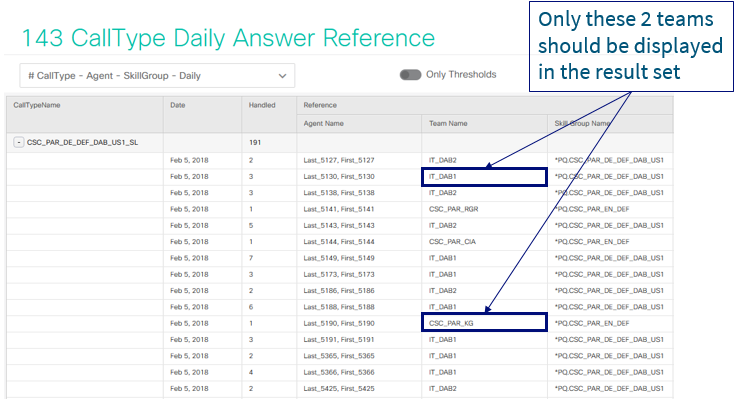735x402 pixels.
Task: Select agent Last_5130, First_5130
Action: [x=339, y=177]
